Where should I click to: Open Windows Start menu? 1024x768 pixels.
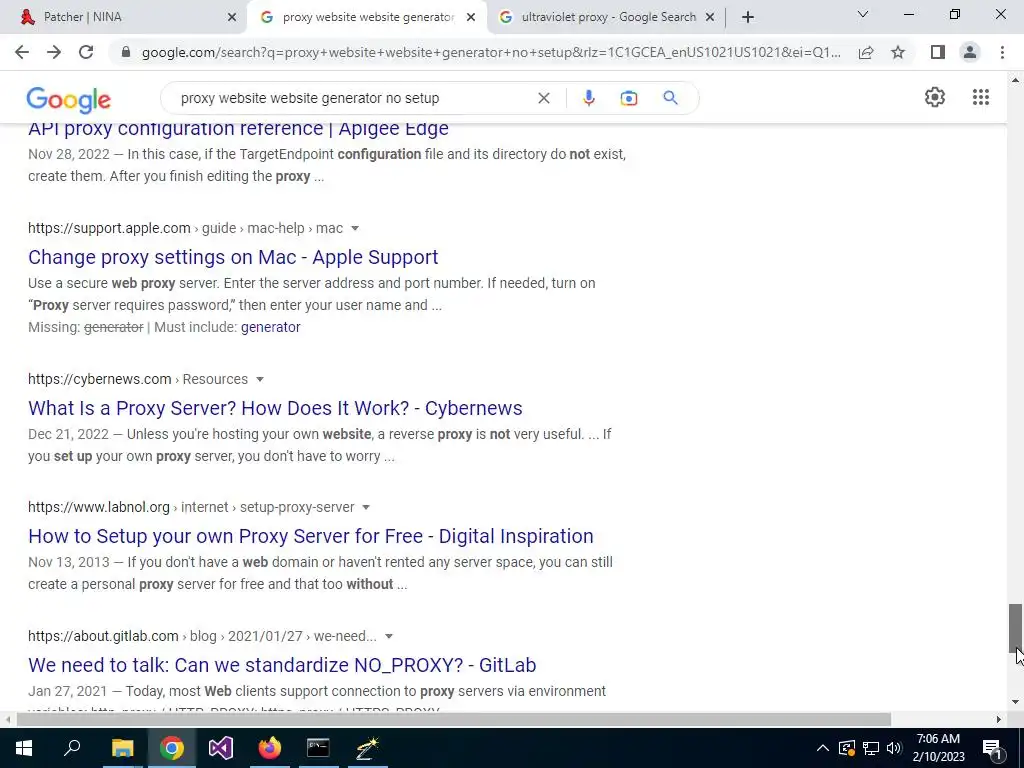(24, 748)
